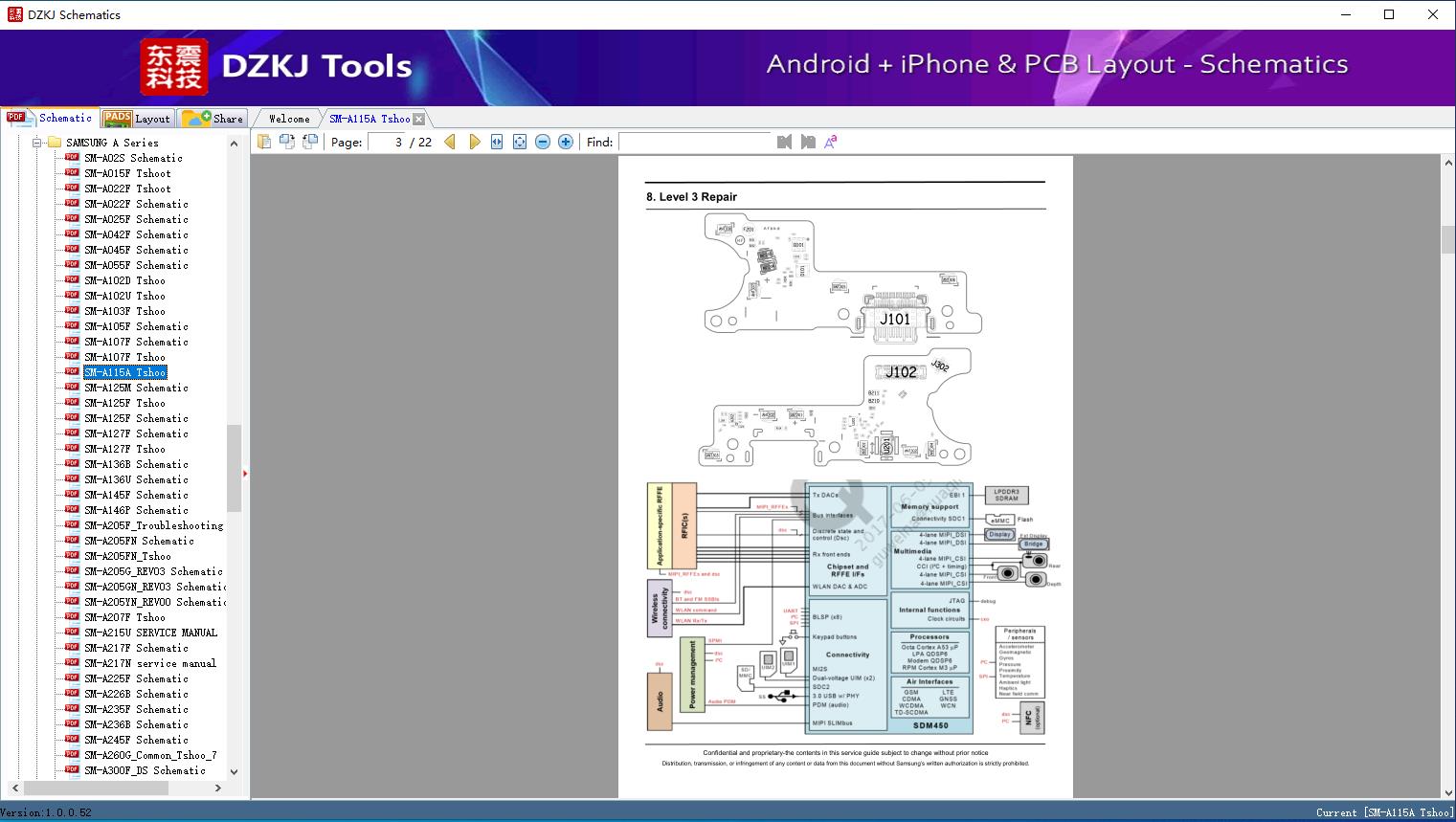
Task: Click the copy icon in the PDF toolbar
Action: [x=264, y=142]
